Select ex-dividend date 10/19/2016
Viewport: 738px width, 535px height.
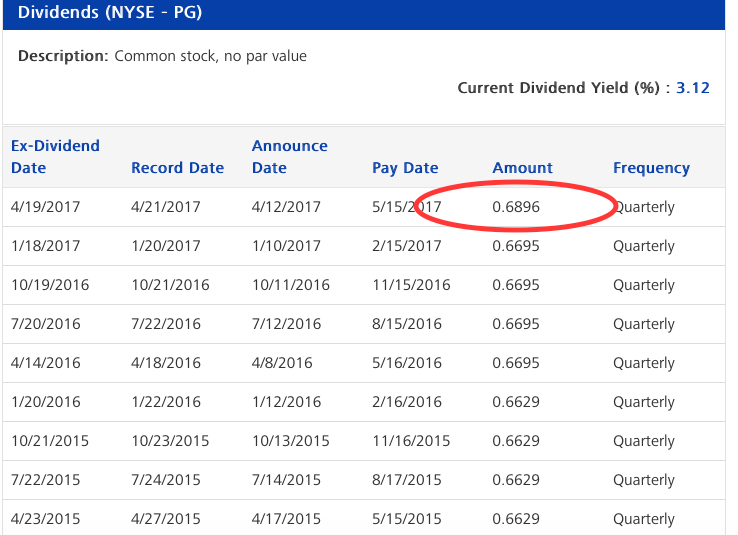pos(50,285)
